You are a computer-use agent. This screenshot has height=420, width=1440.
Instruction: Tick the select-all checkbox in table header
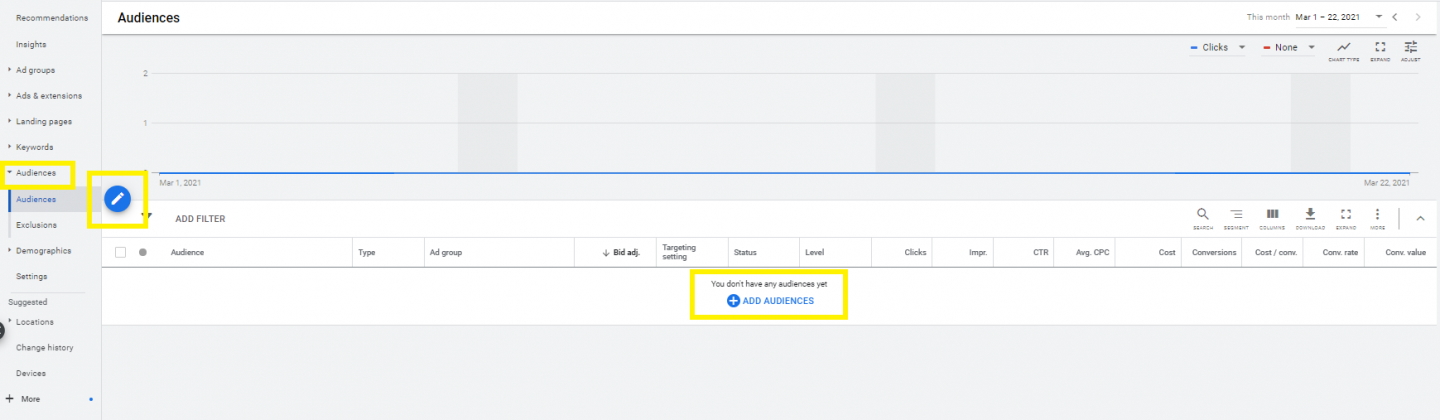click(121, 253)
